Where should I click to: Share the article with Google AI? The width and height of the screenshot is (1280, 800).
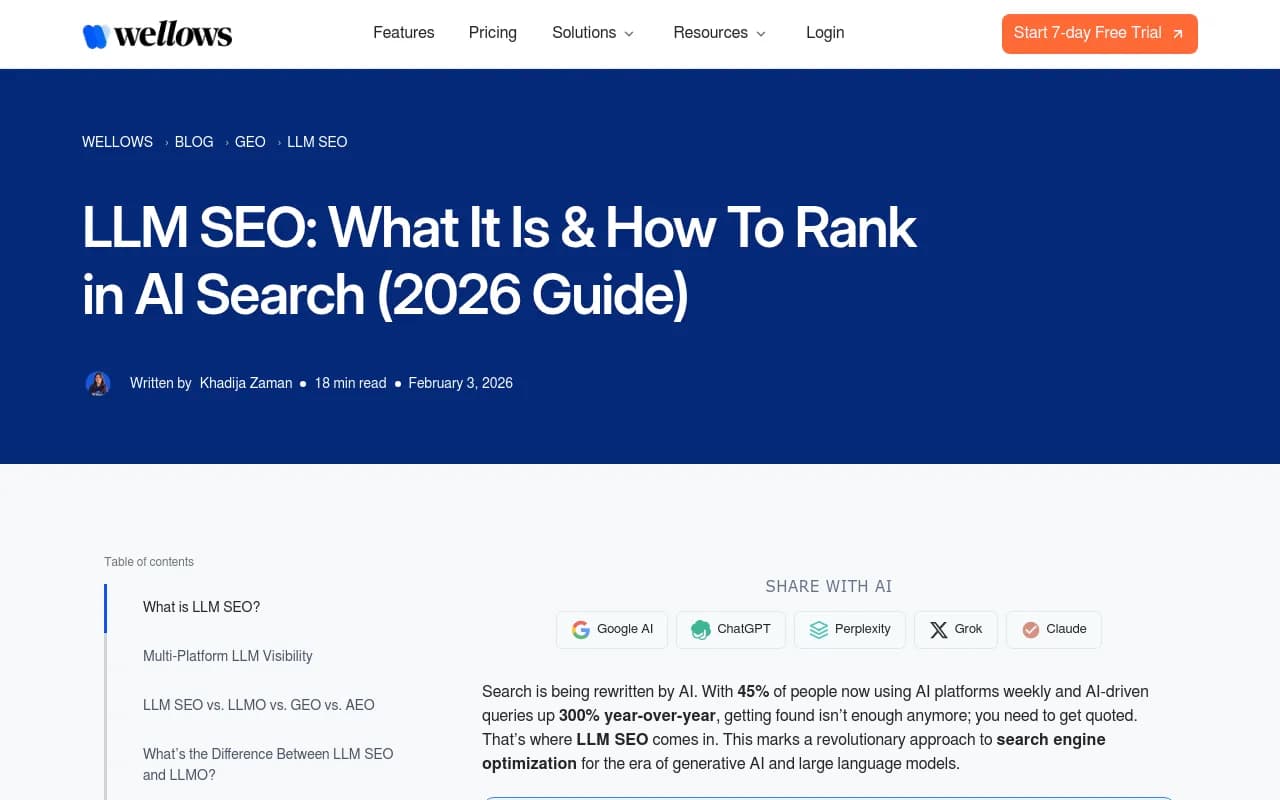pyautogui.click(x=611, y=629)
